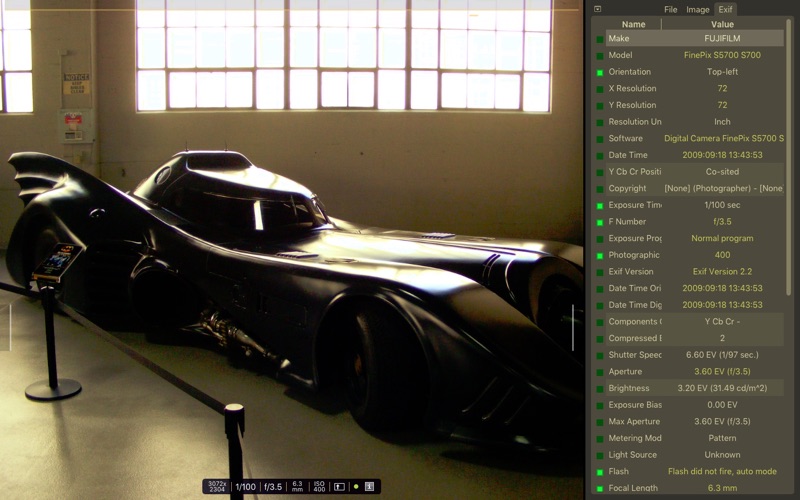Click the Batmobile photo preview
Image resolution: width=800 pixels, height=500 pixels.
point(291,250)
